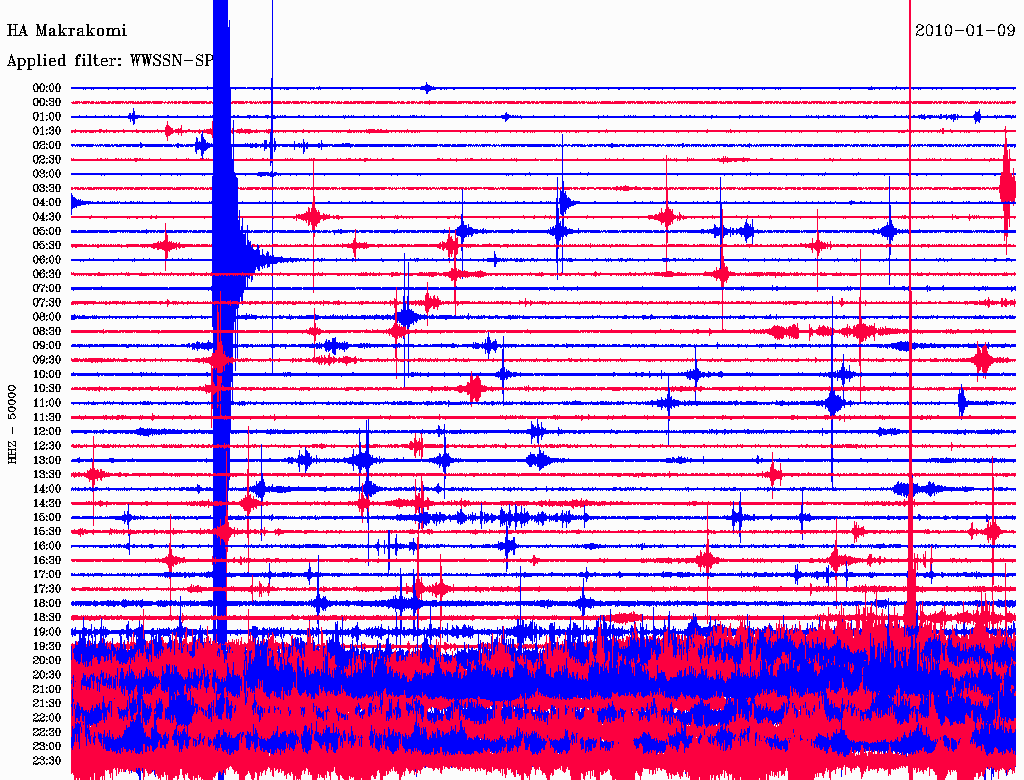The width and height of the screenshot is (1024, 780).
Task: Select the 02:30 time row label
Action: [47, 160]
